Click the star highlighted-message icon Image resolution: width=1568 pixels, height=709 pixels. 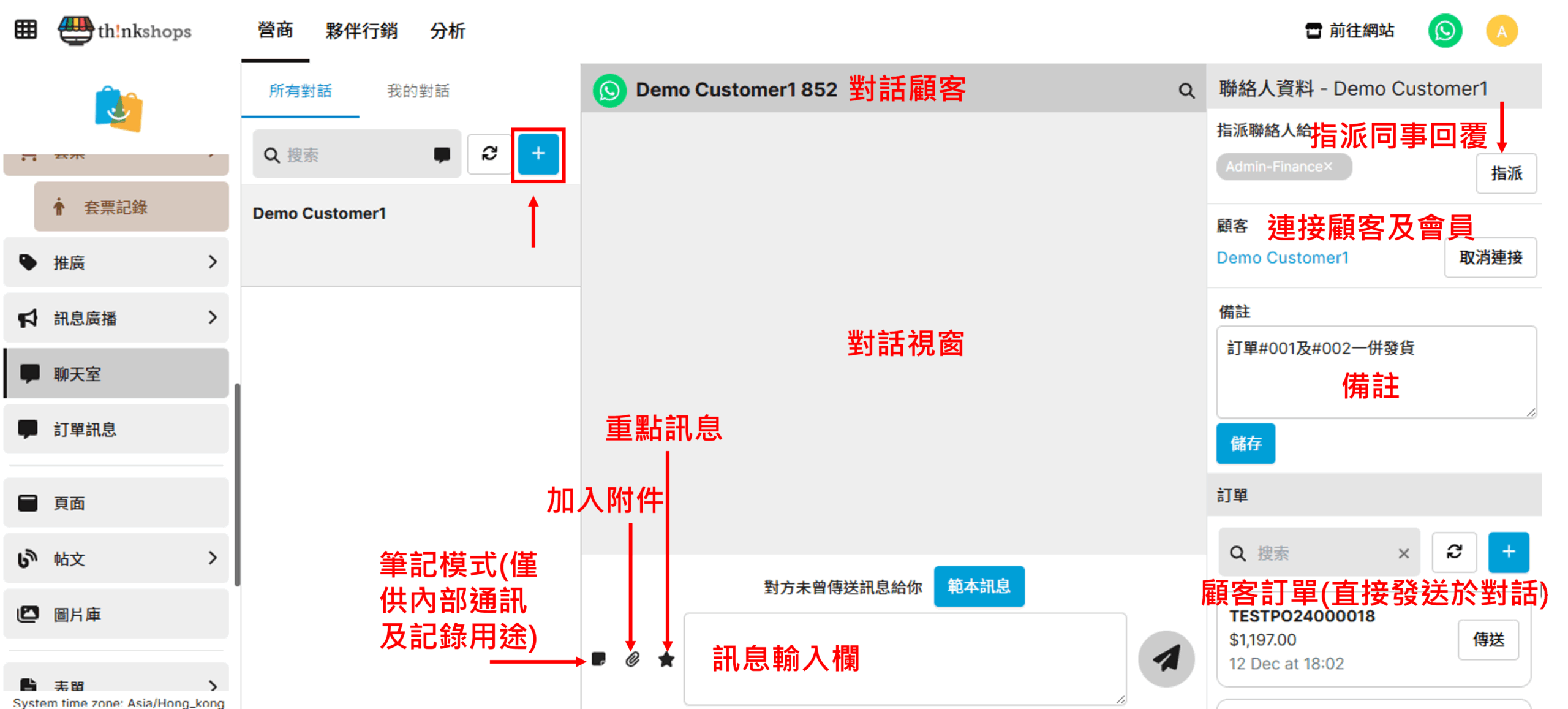(x=666, y=659)
